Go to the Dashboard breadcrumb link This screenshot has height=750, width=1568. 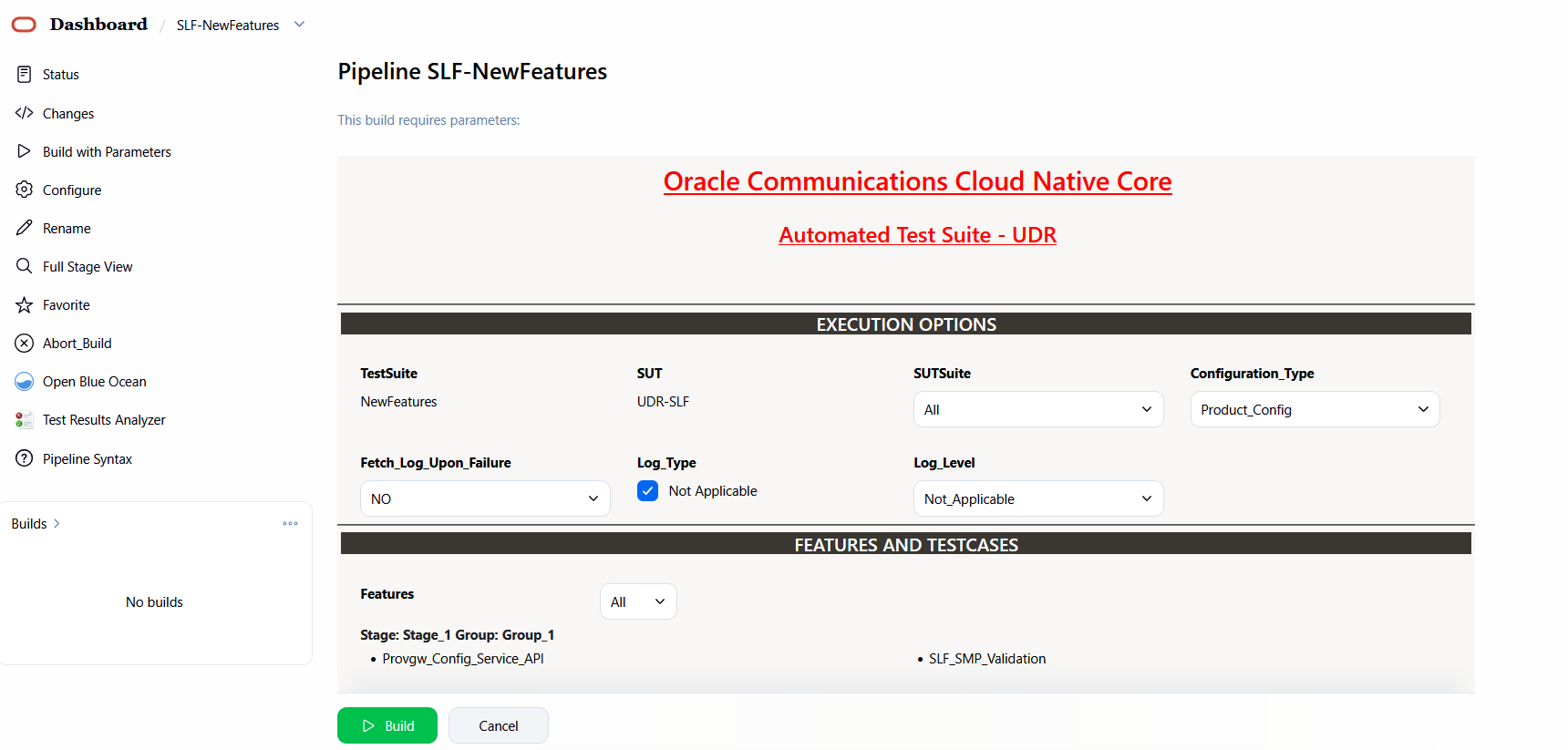coord(98,25)
